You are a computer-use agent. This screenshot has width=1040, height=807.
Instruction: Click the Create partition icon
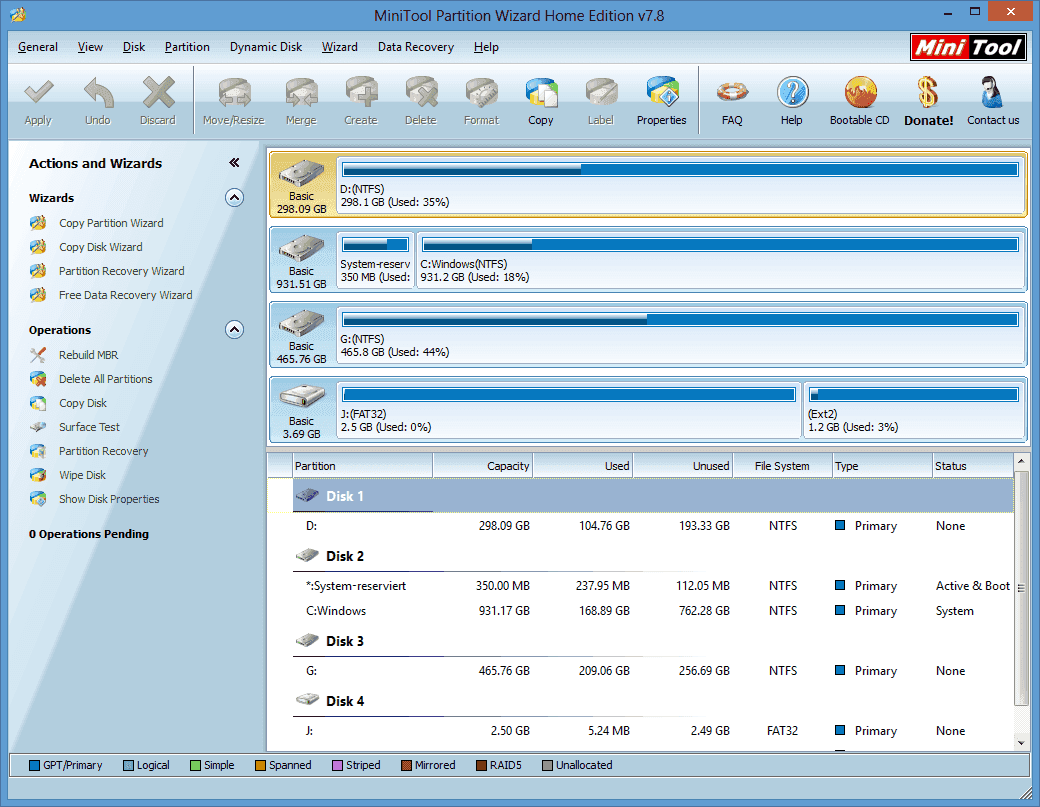361,93
